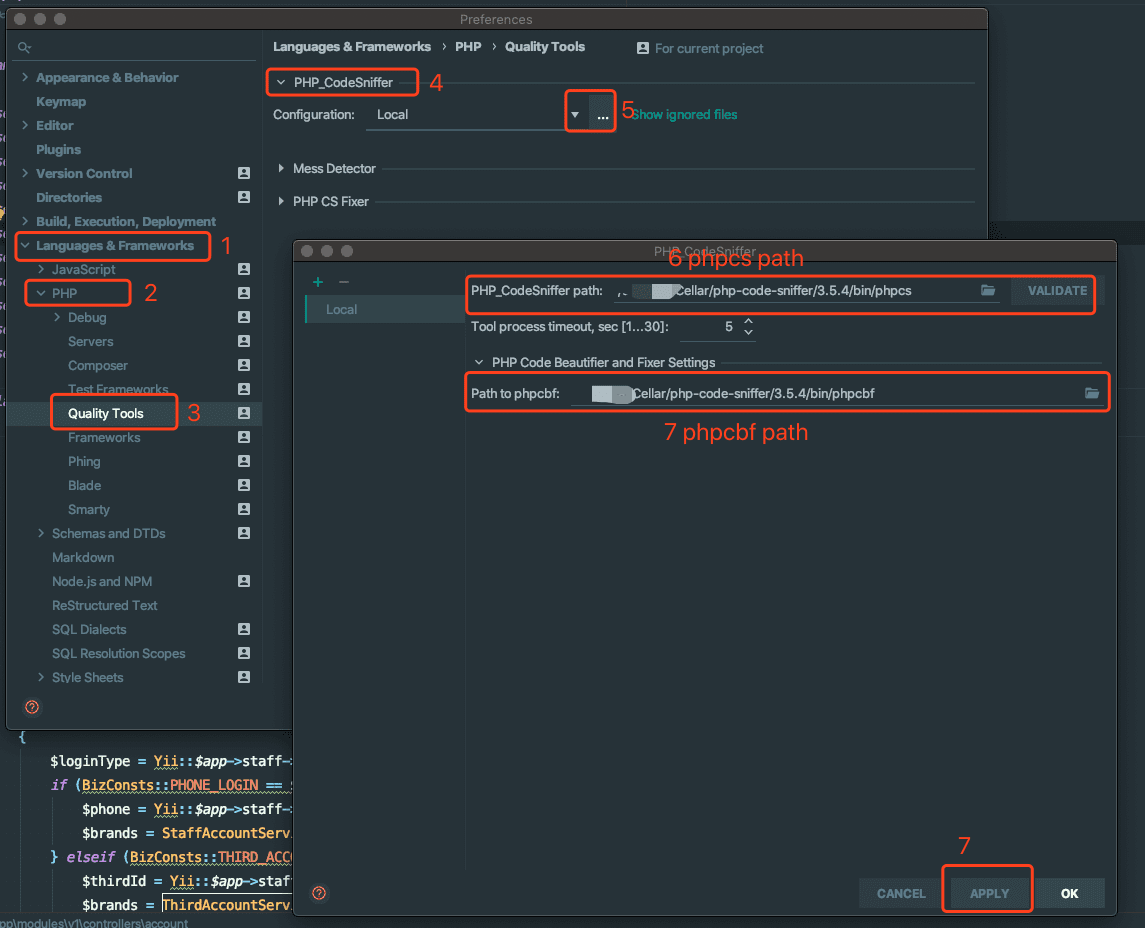Collapse Languages & Frameworks tree node
Screen dimensions: 1145x928
click(x=26, y=245)
